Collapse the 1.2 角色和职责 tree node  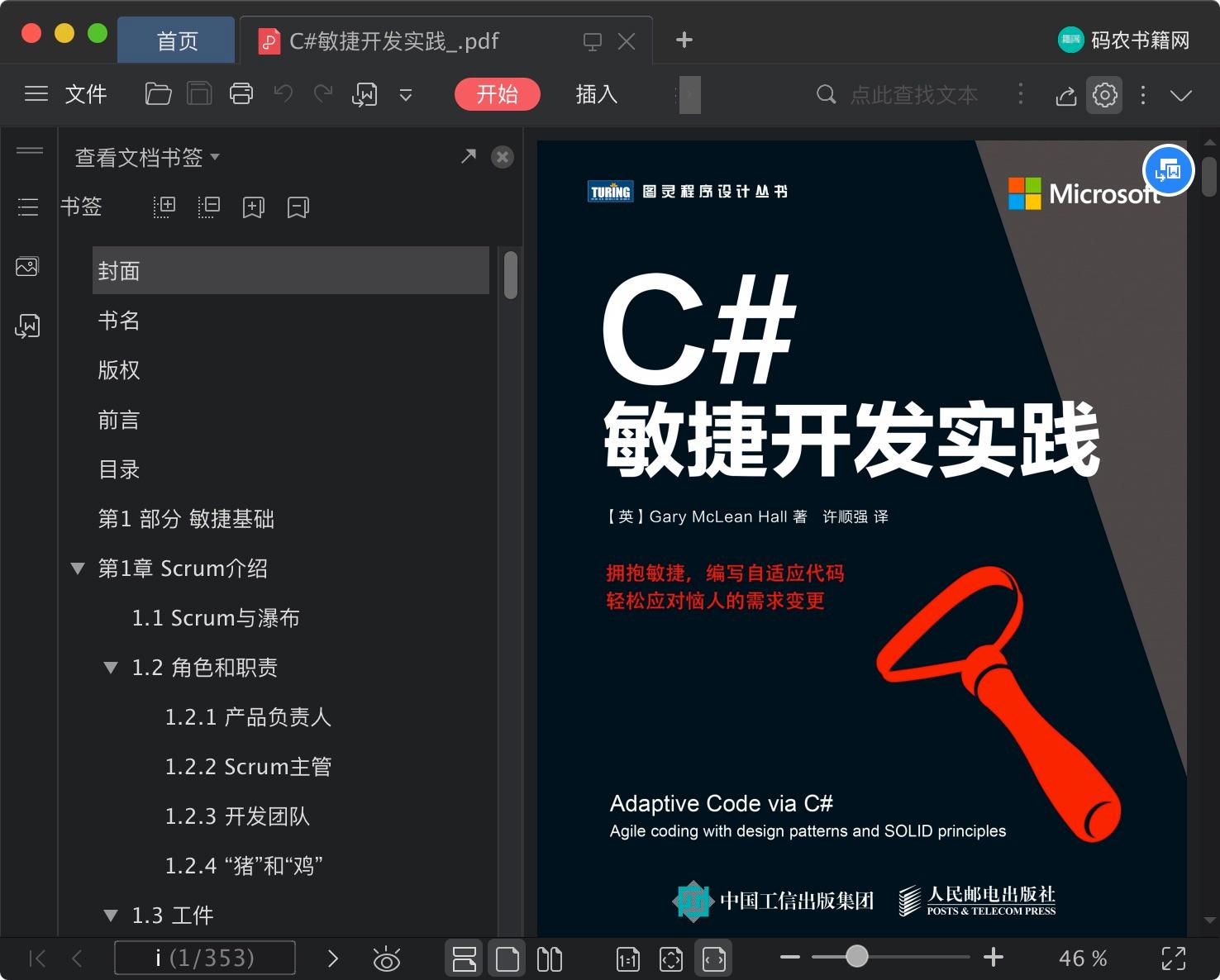pos(111,668)
